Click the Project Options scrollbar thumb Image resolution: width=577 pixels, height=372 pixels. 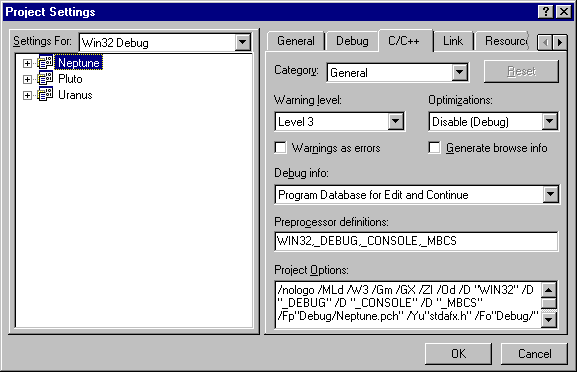click(x=549, y=303)
